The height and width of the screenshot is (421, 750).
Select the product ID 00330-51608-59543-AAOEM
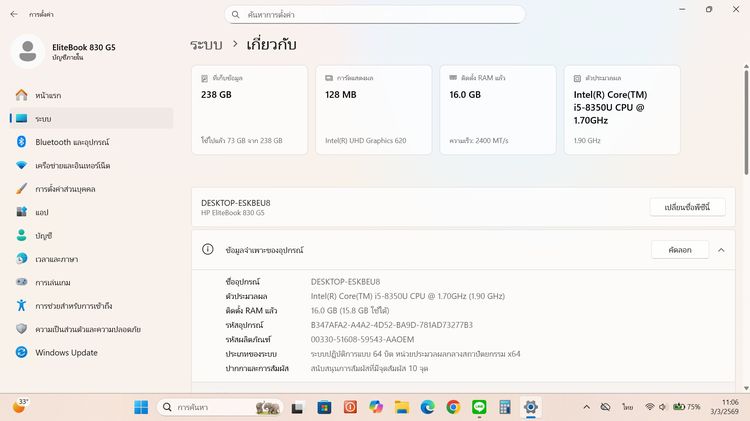363,339
